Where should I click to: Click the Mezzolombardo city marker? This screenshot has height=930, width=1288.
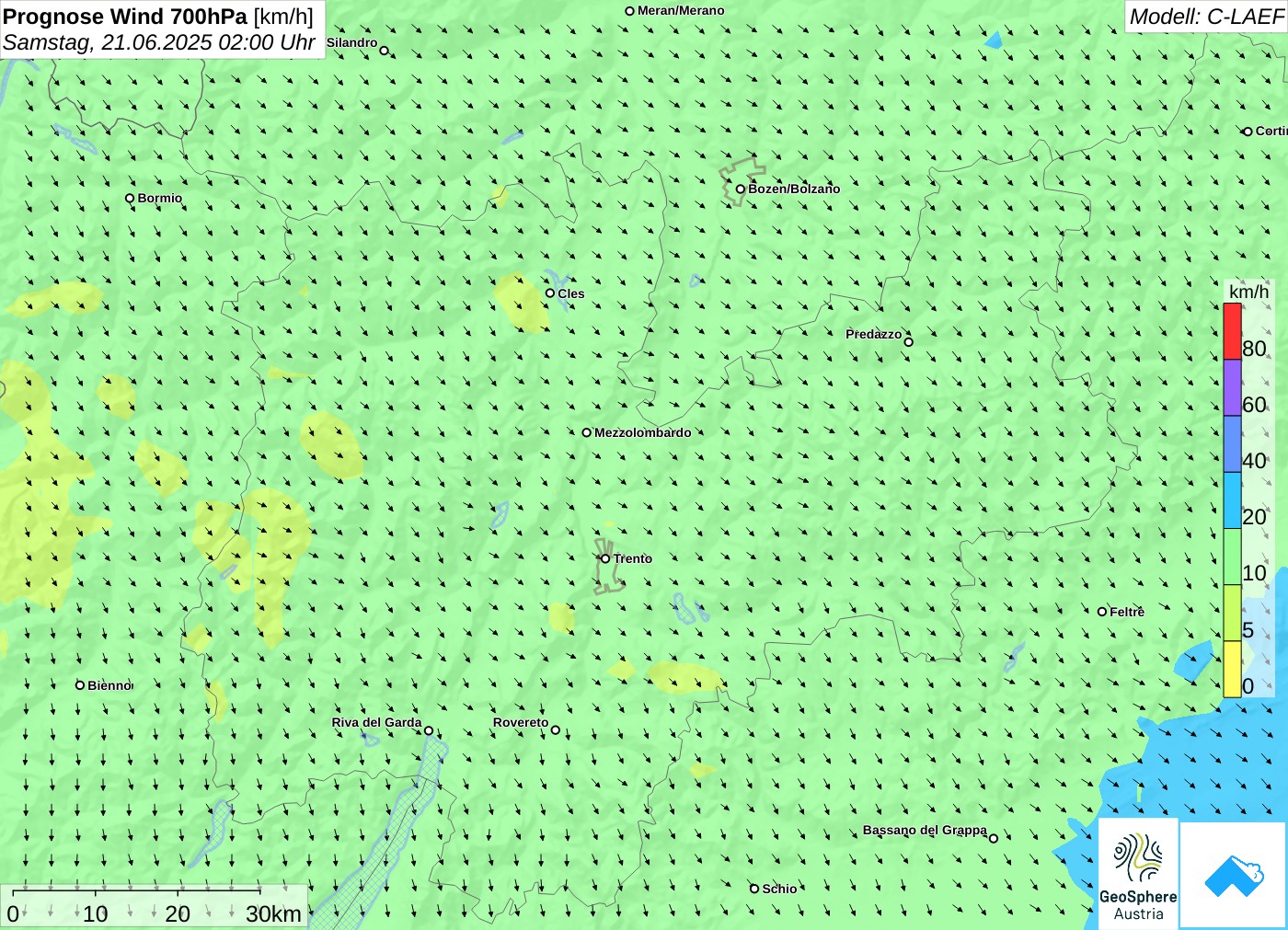586,432
